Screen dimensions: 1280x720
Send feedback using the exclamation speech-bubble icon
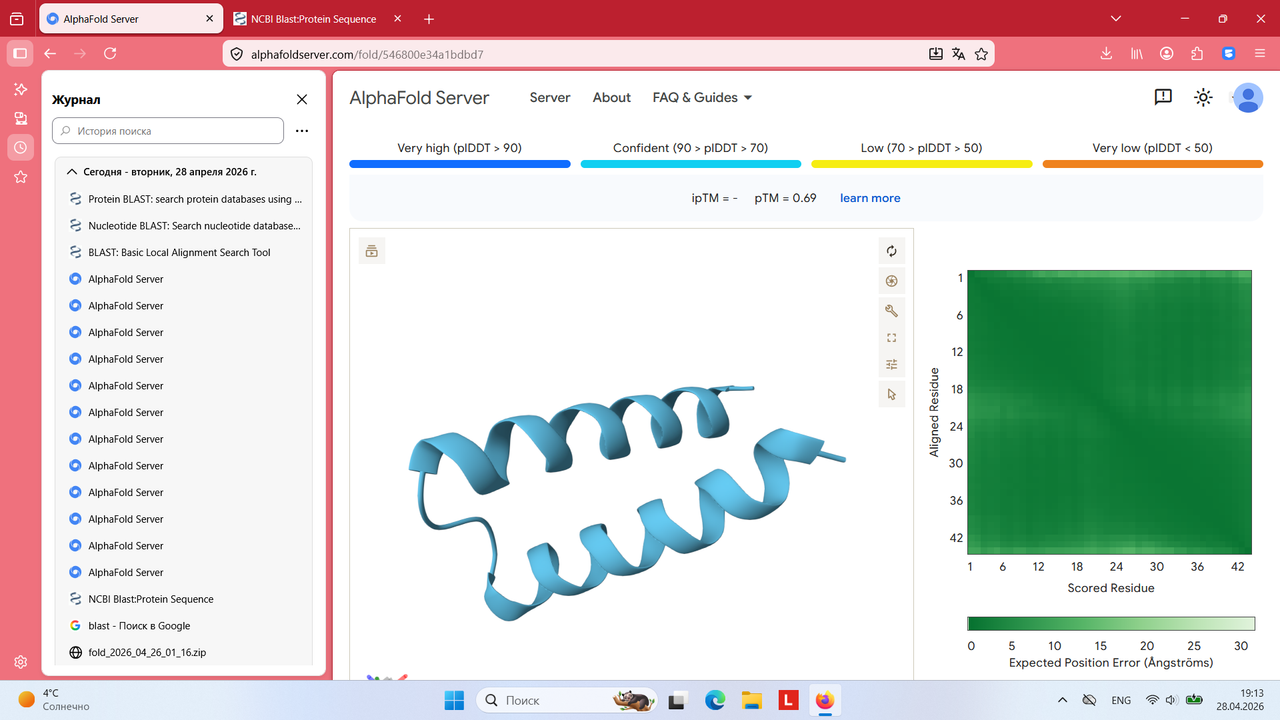(x=1163, y=97)
